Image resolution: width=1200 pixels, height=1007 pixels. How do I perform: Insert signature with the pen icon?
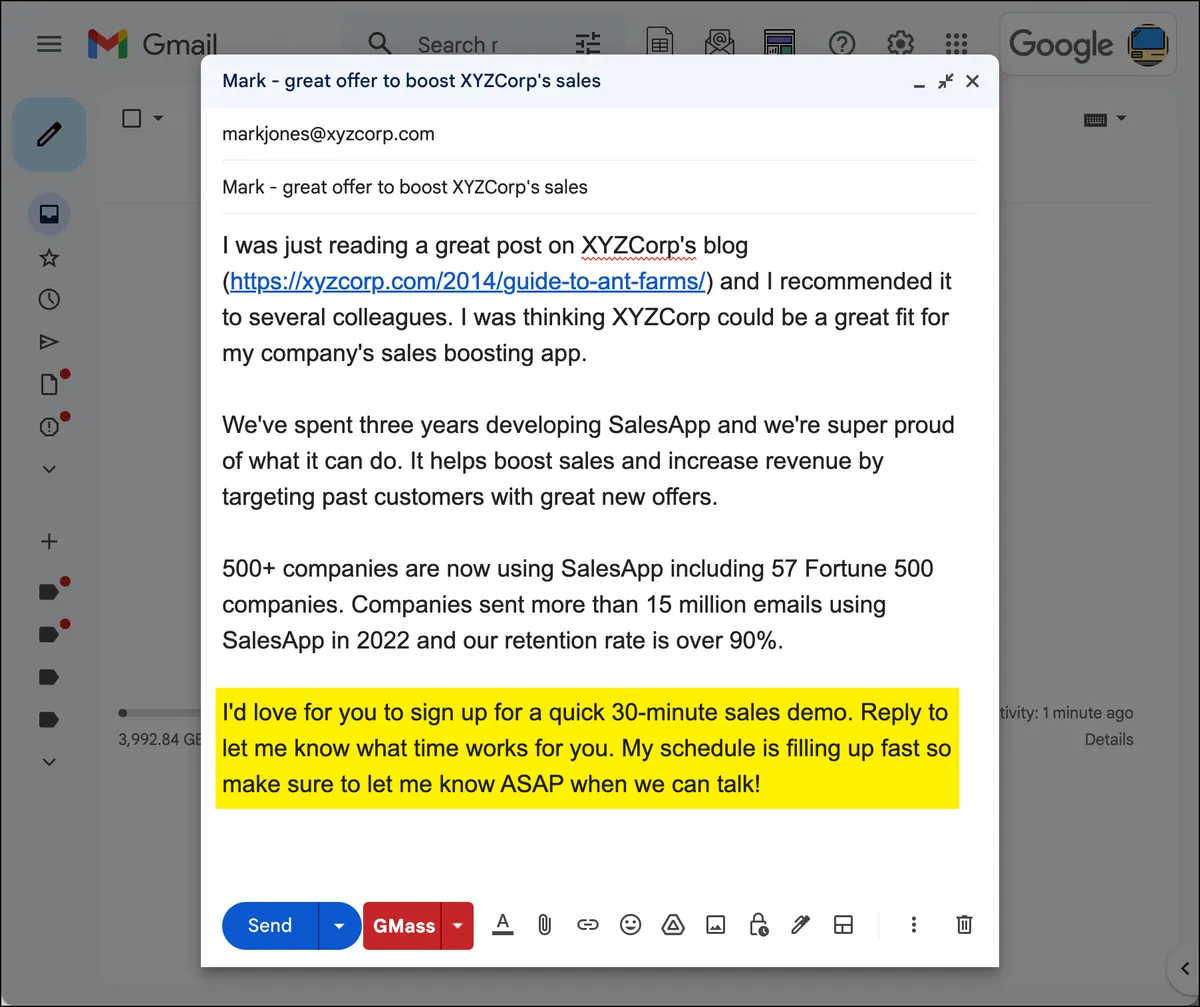tap(800, 925)
